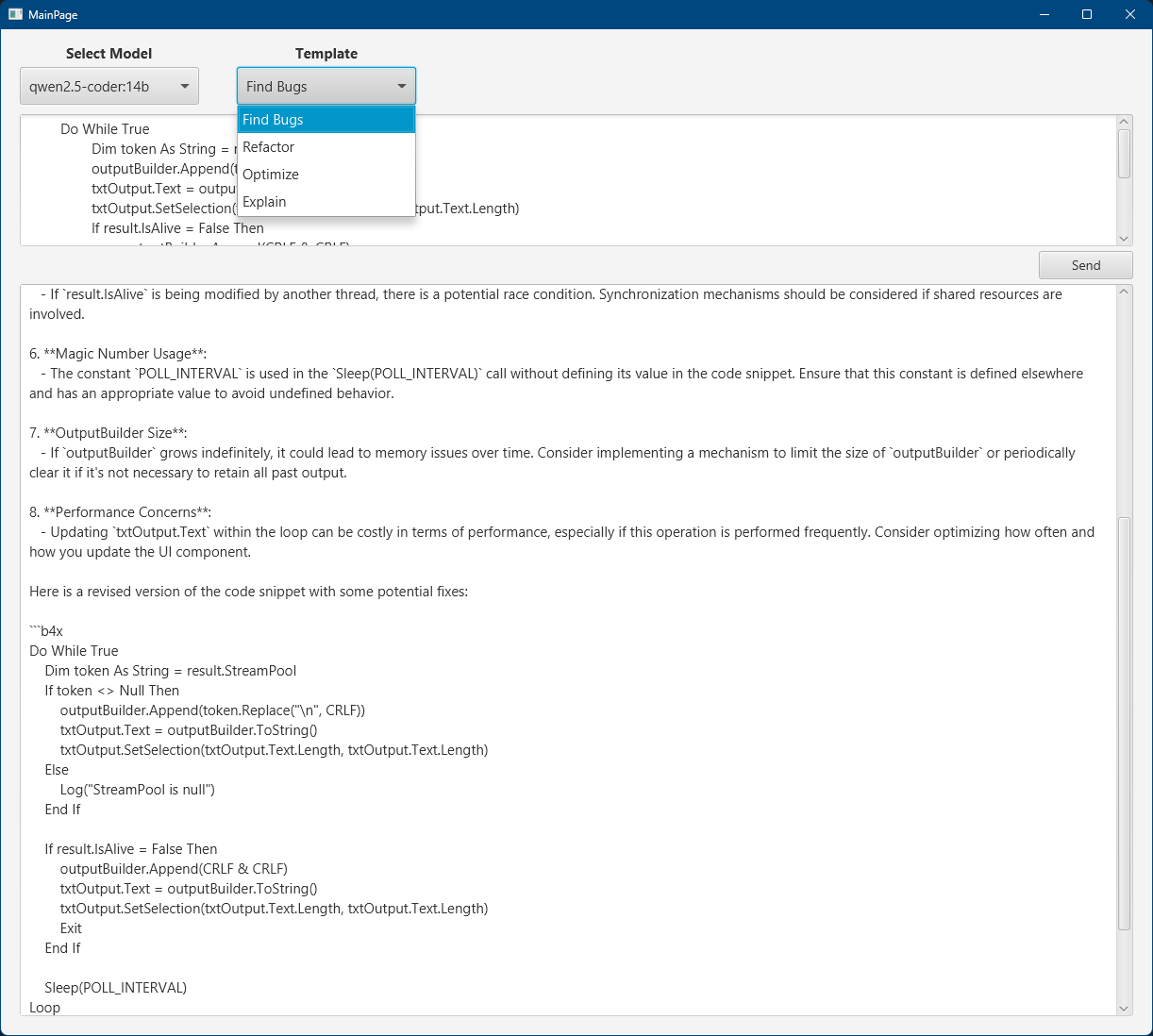Image resolution: width=1153 pixels, height=1036 pixels.
Task: Click the 'Select Model' label
Action: pyautogui.click(x=109, y=54)
